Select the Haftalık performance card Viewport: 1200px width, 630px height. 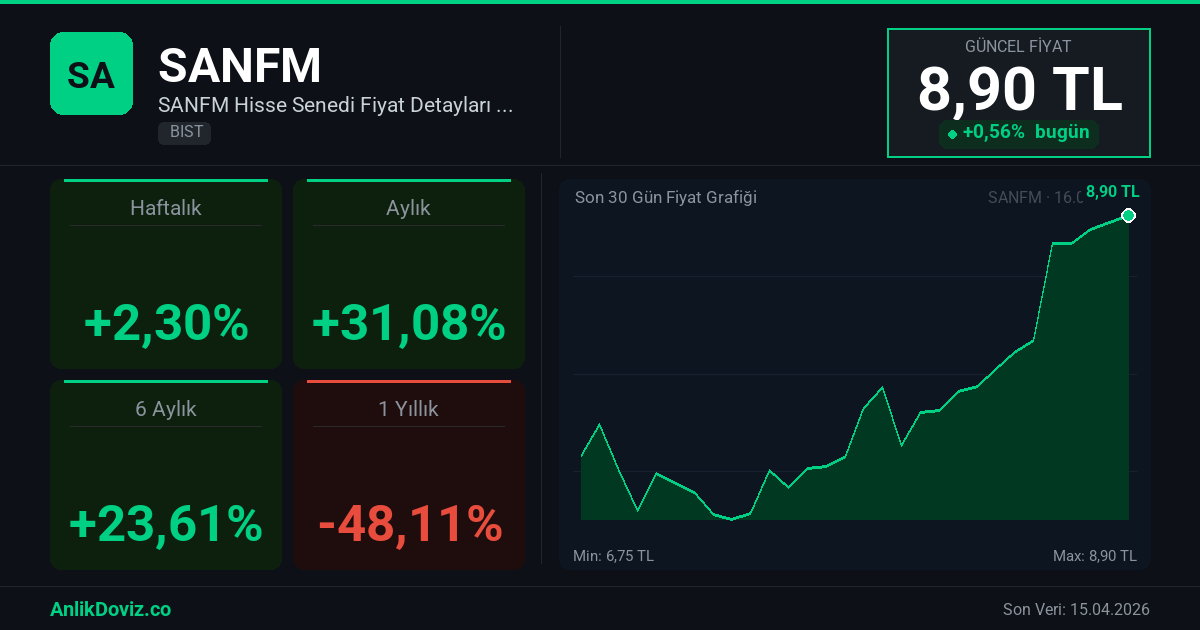(166, 275)
